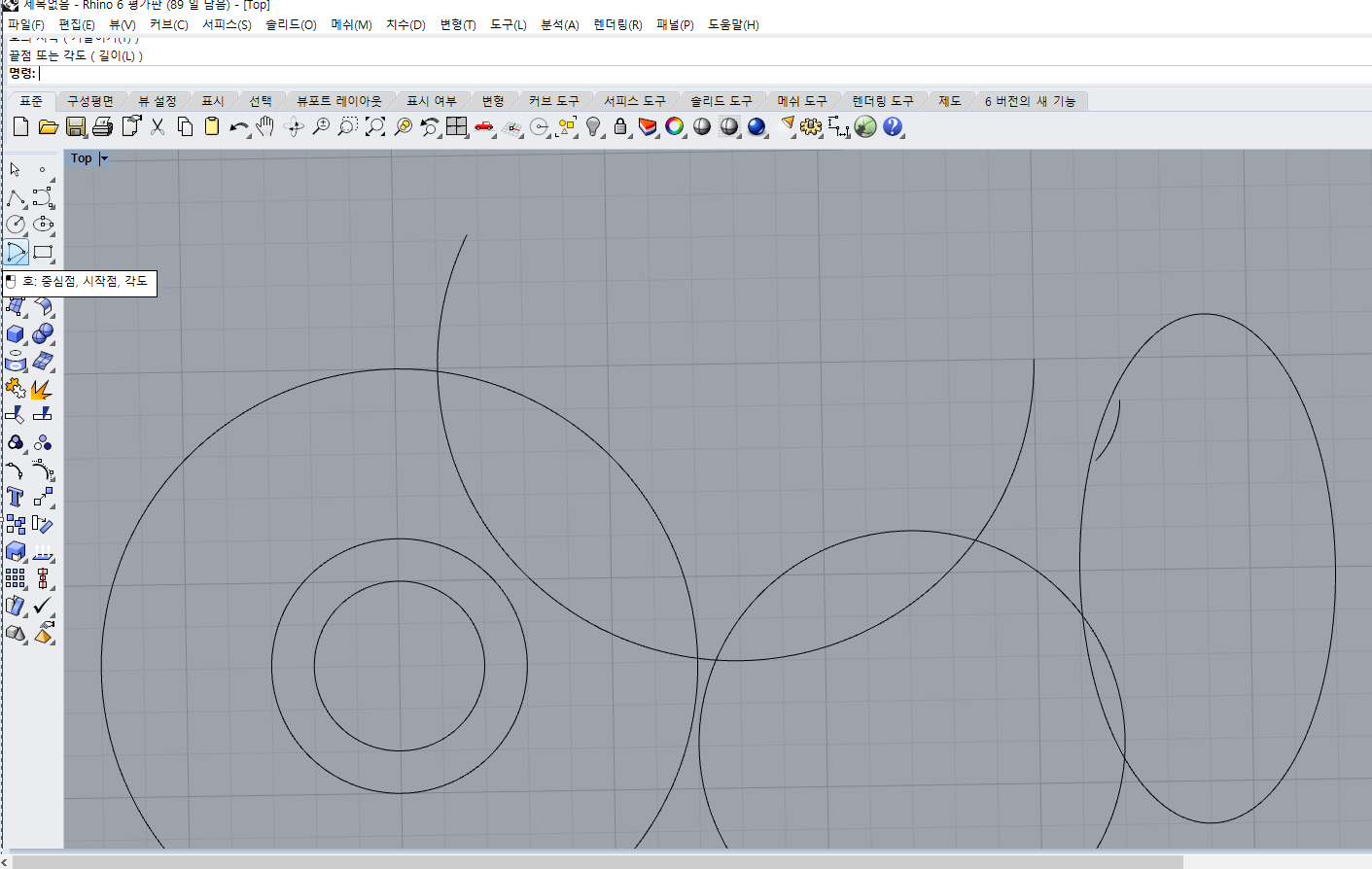1372x869 pixels.
Task: Switch to the 뷰포트 레이아웃 tab
Action: [339, 101]
